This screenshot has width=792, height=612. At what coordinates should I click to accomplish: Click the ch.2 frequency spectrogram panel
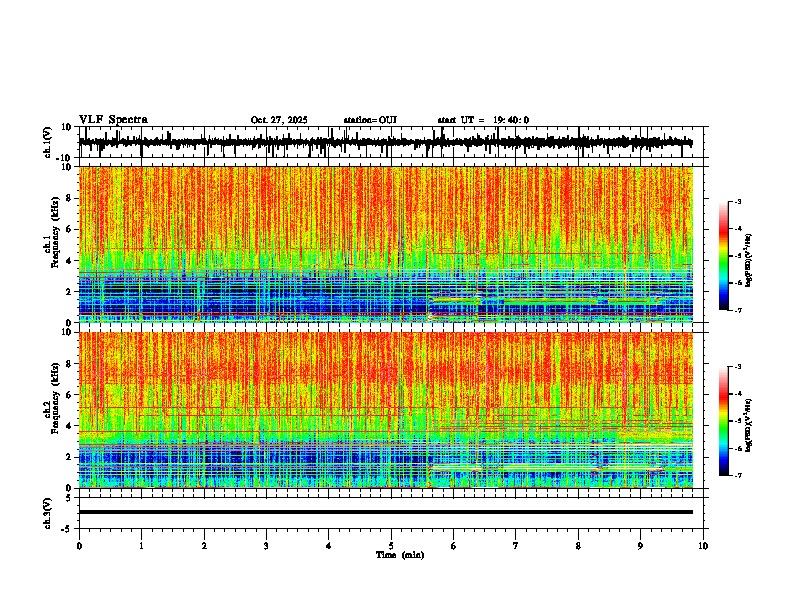point(386,410)
